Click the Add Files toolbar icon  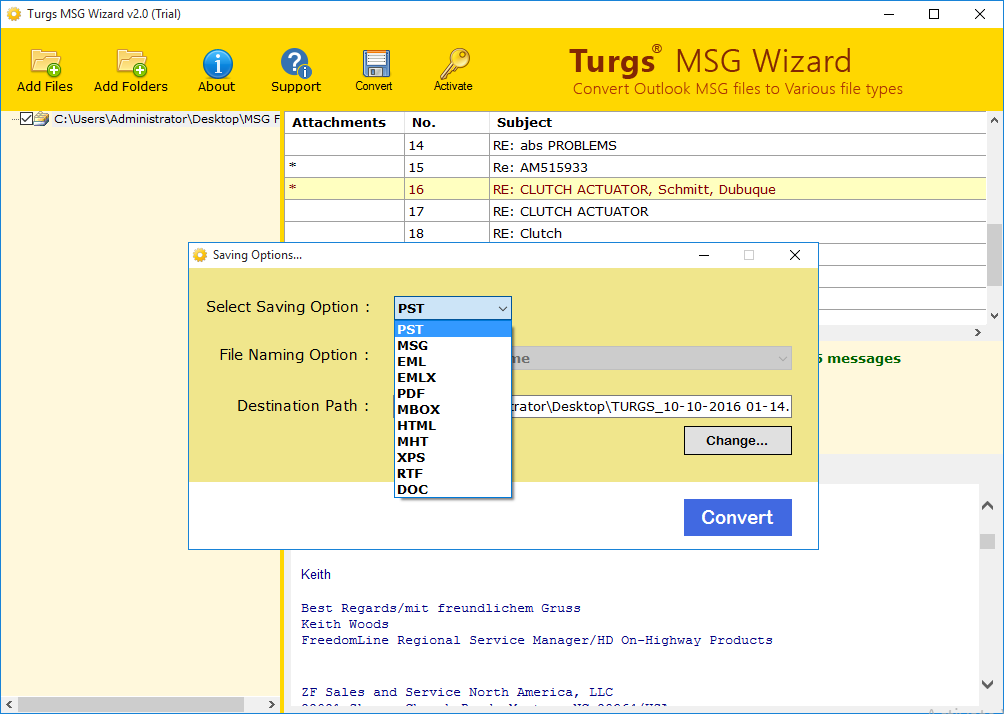coord(45,63)
